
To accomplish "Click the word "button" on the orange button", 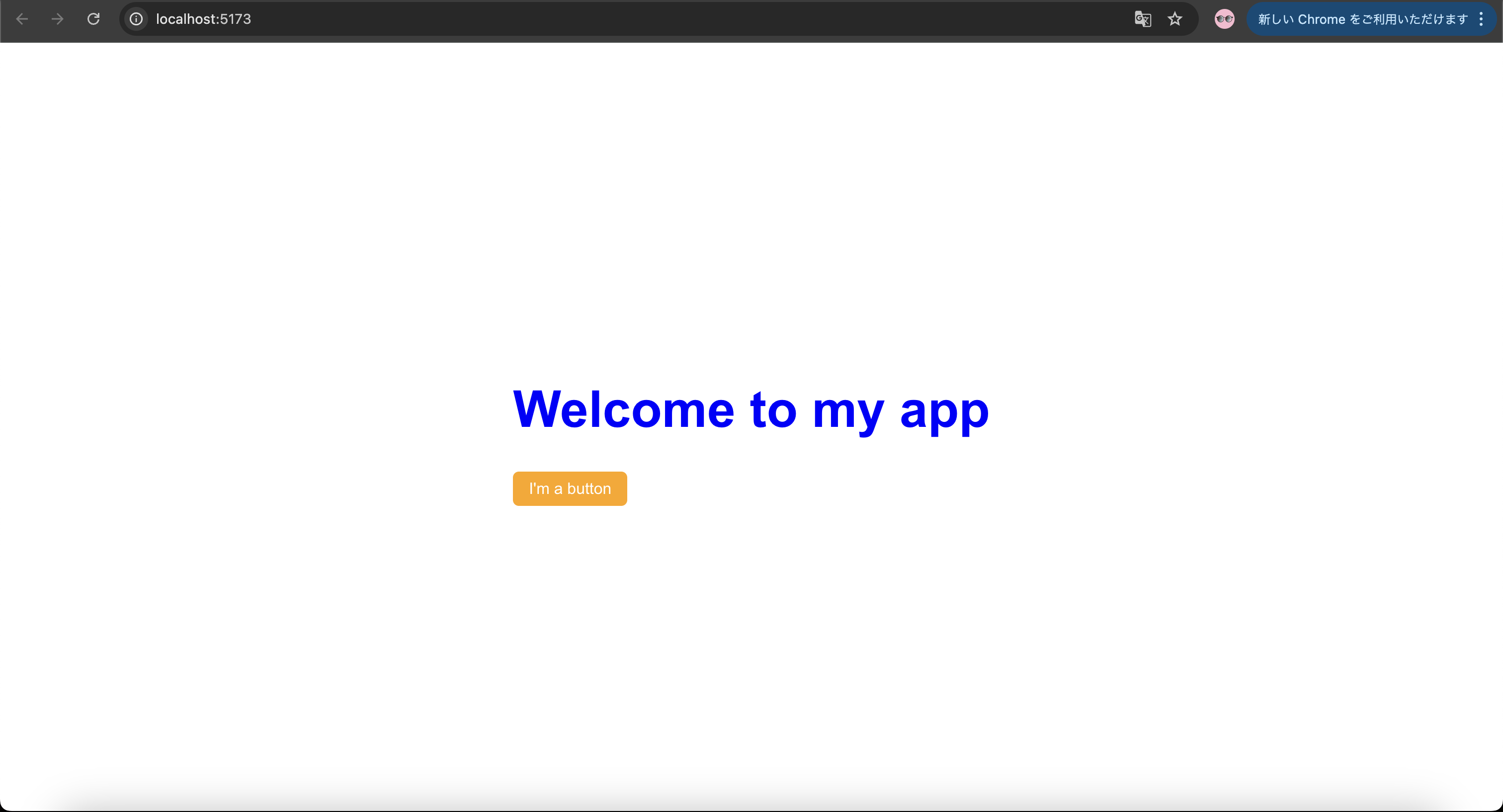I will [588, 489].
